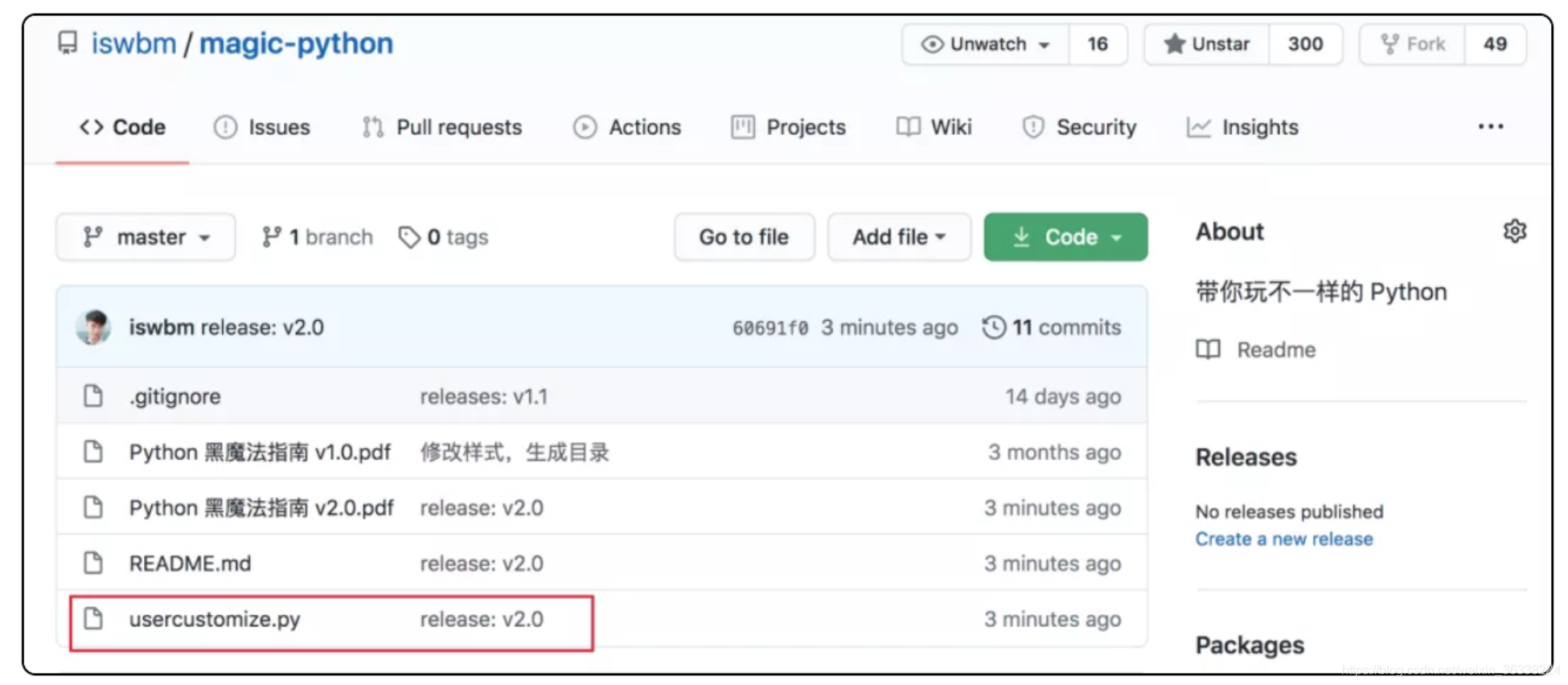
Task: Open the About settings gear icon
Action: pyautogui.click(x=1515, y=232)
